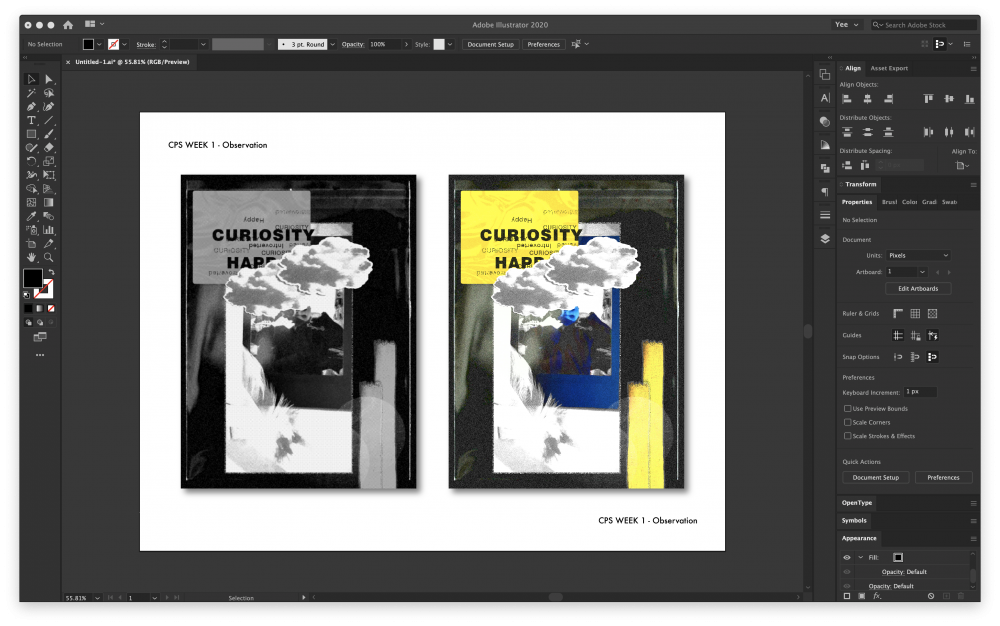Open the Edit Toolbar three dots
The width and height of the screenshot is (1000, 626).
click(x=40, y=355)
